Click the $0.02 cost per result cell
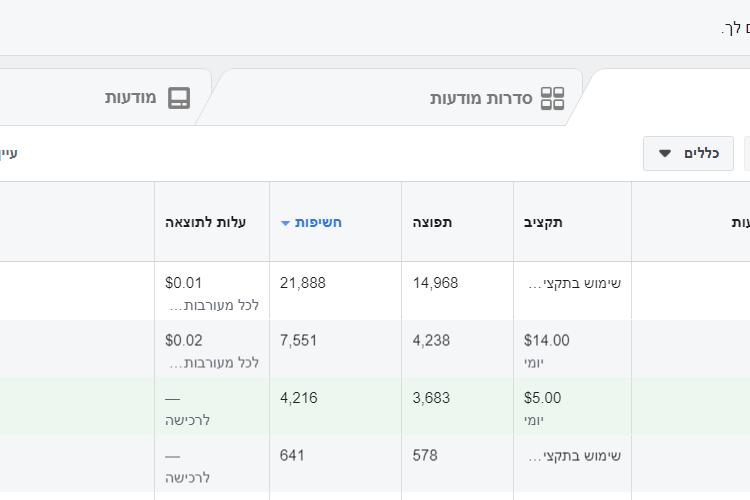750x500 pixels. point(184,341)
